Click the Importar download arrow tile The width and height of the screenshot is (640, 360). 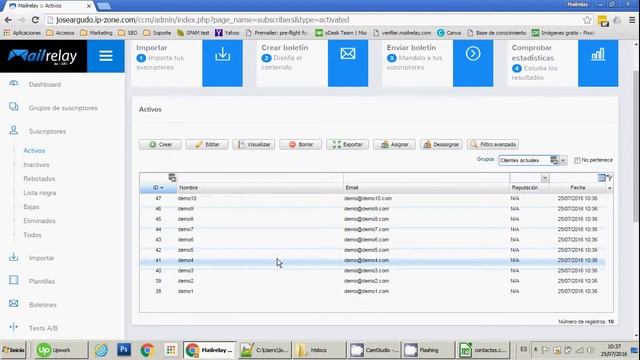click(222, 63)
